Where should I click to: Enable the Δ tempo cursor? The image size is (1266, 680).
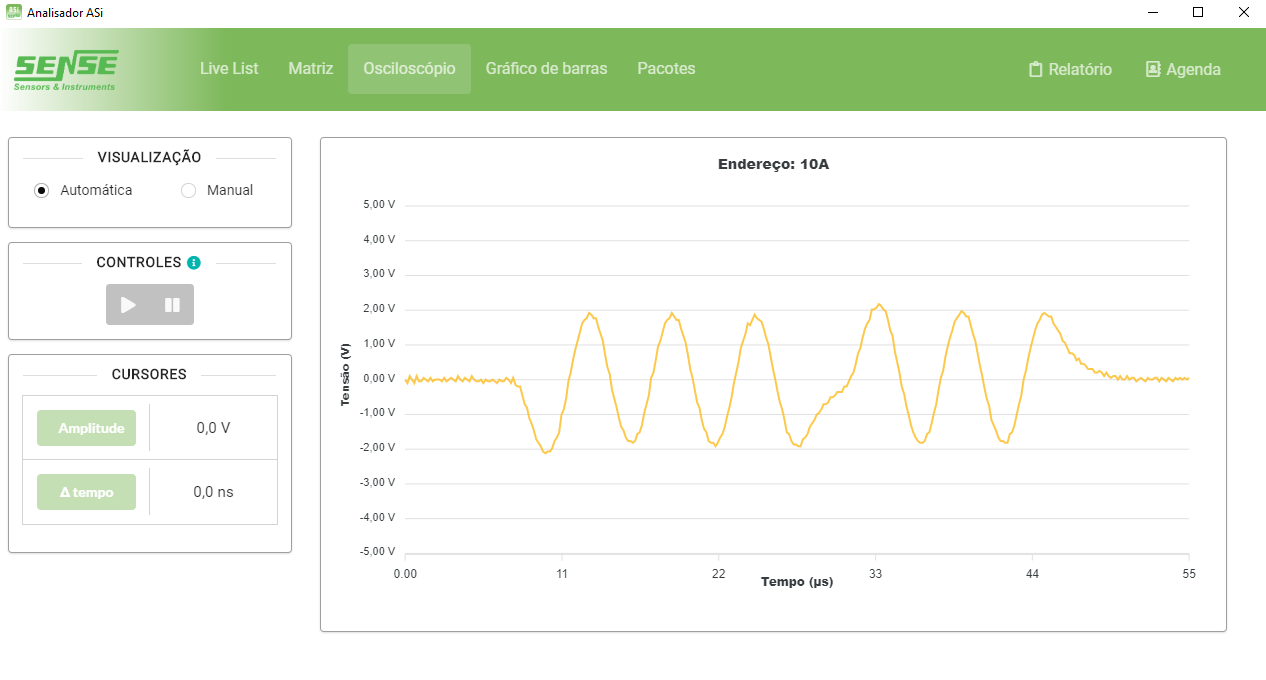point(86,492)
